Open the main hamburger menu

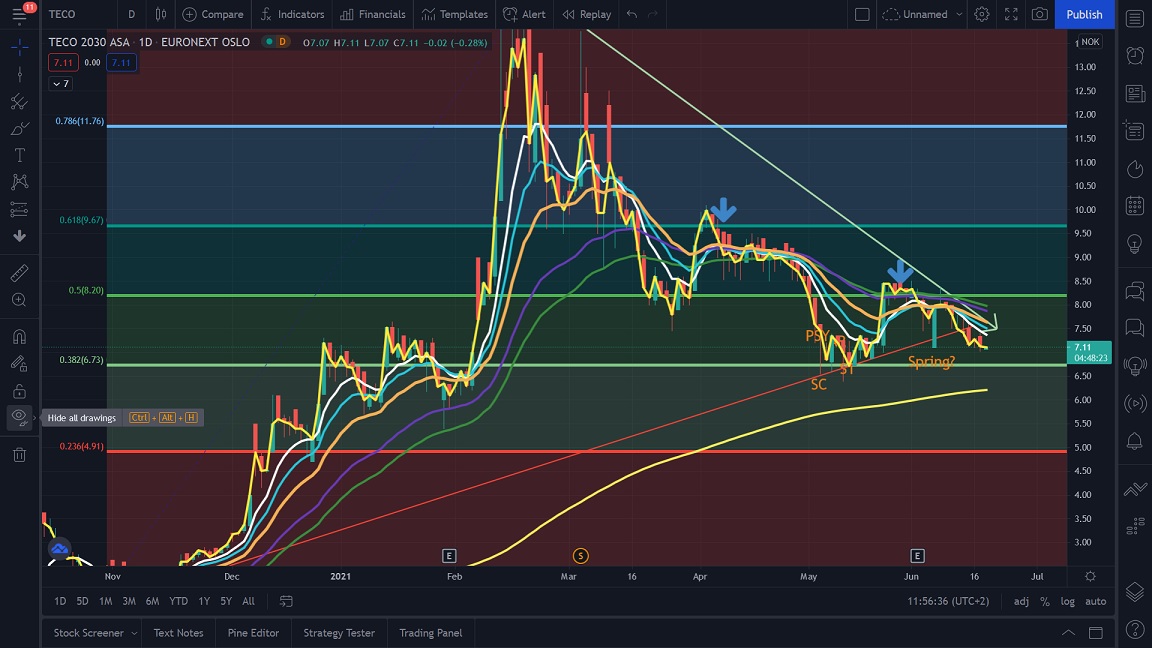point(19,14)
